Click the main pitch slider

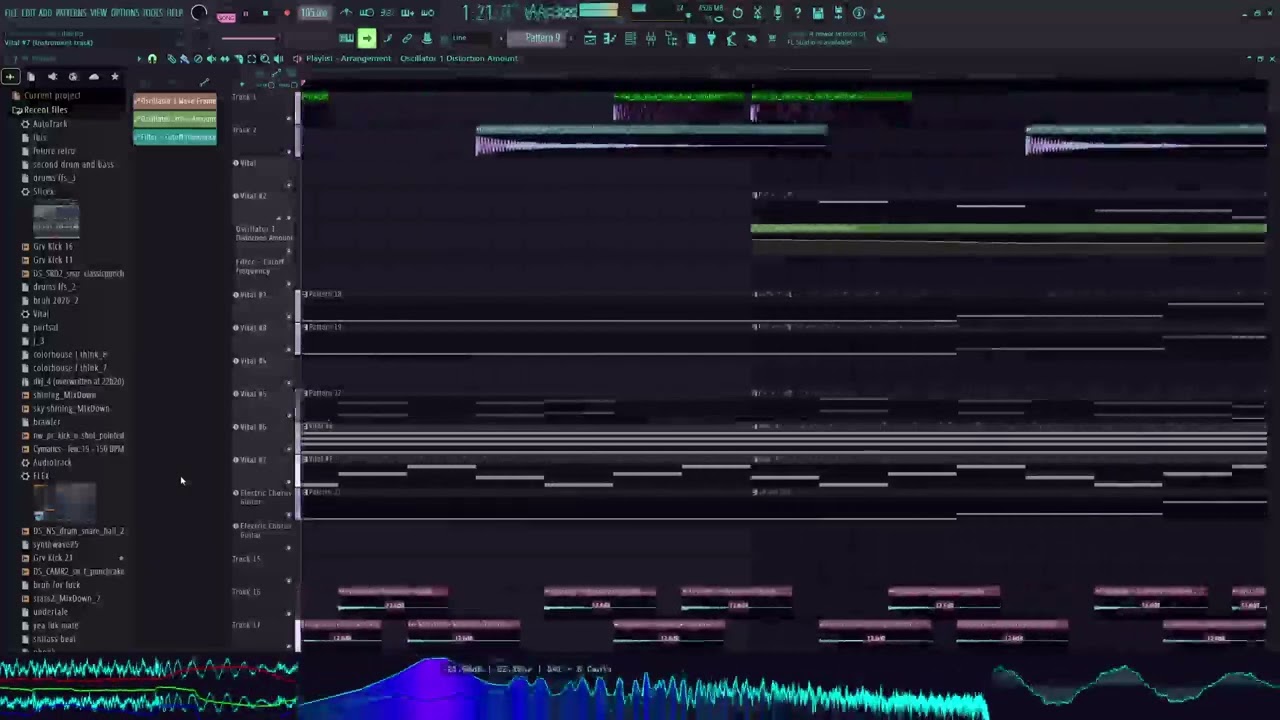point(250,38)
